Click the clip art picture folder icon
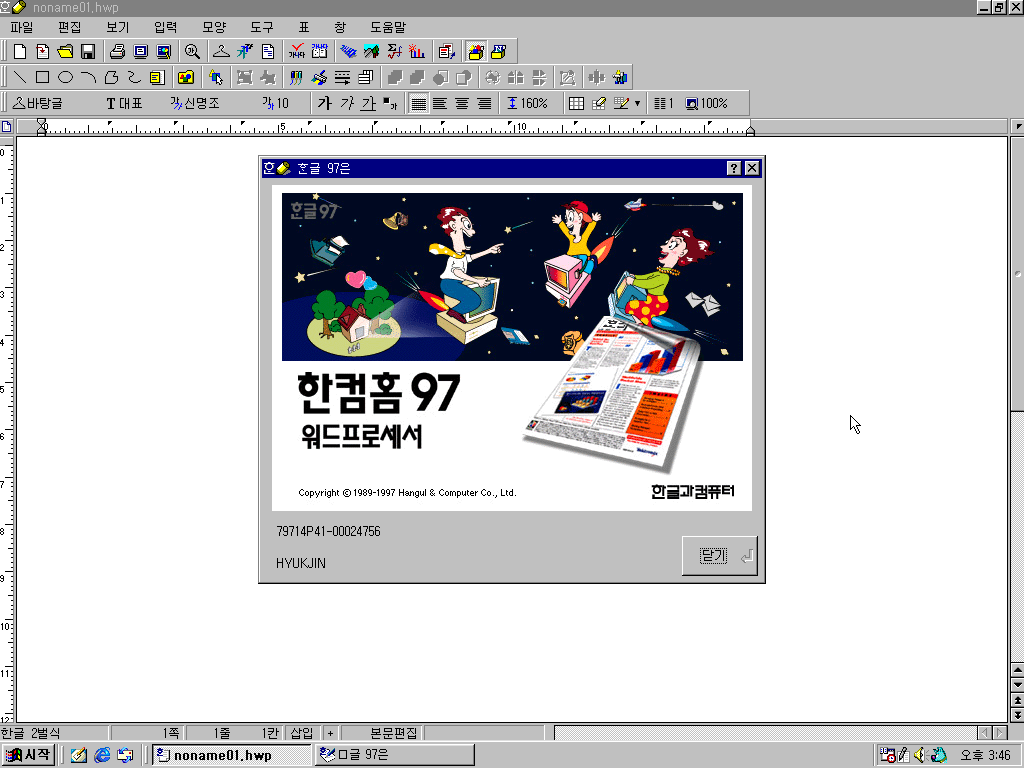 186,78
